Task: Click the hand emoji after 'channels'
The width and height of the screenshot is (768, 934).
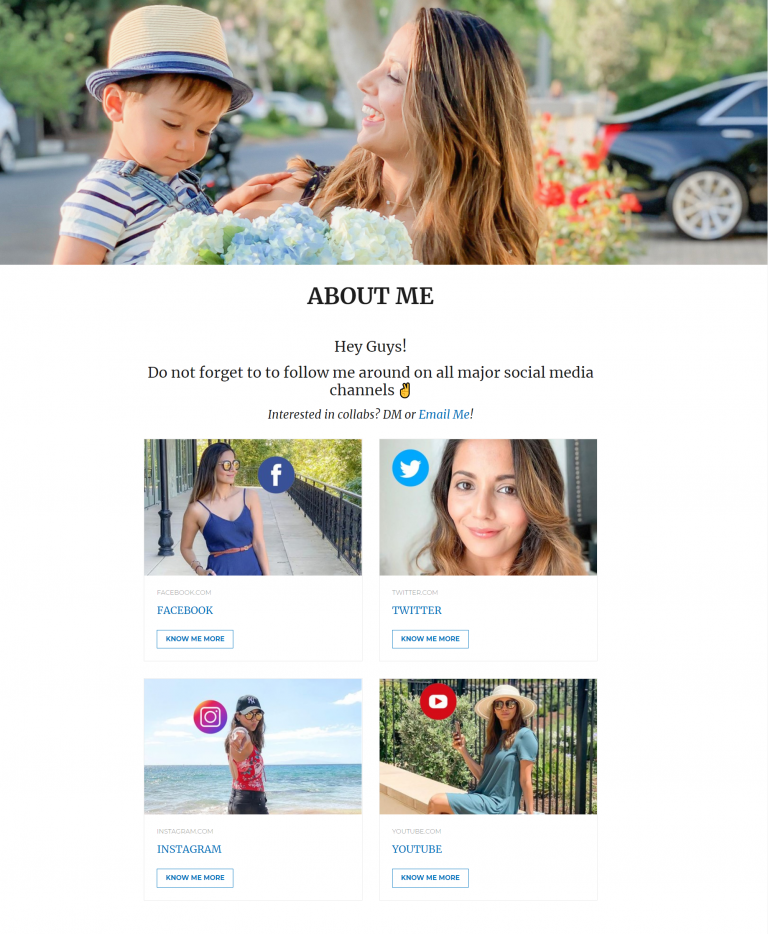Action: tap(405, 391)
